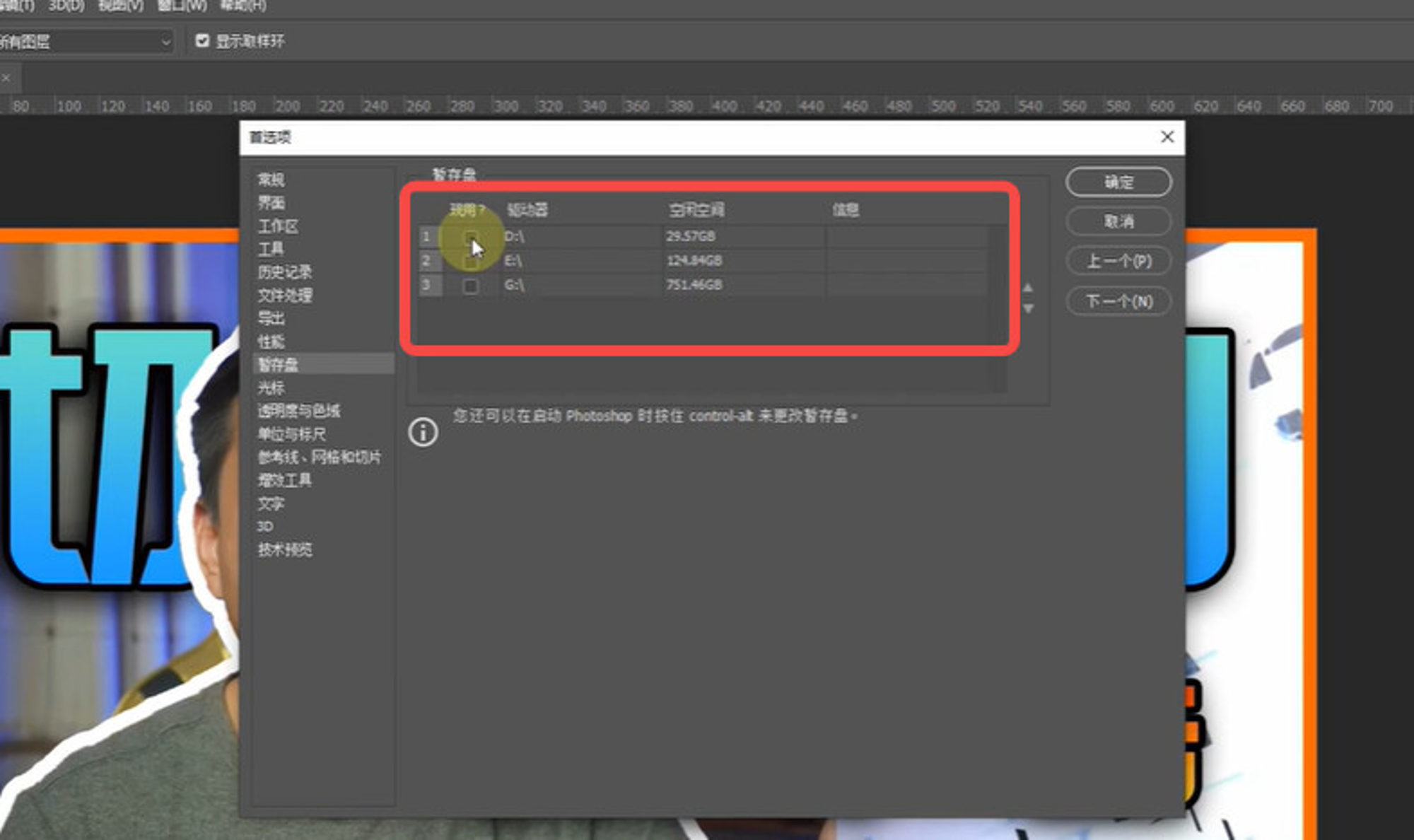This screenshot has width=1414, height=840.
Task: Open the 工作区 preferences category
Action: click(278, 226)
